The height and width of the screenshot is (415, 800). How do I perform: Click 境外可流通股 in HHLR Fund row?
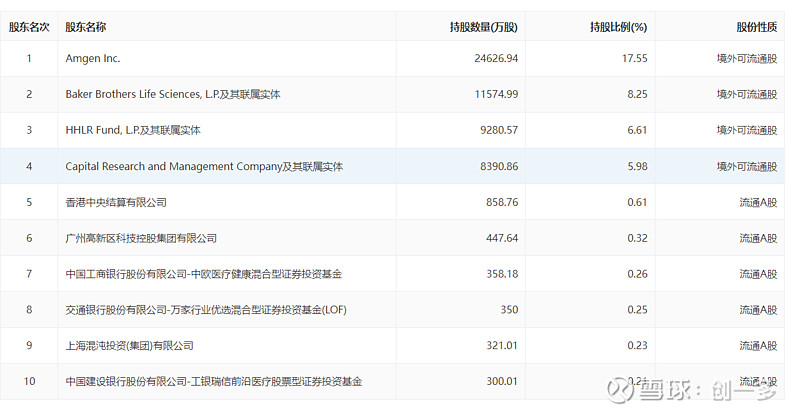click(747, 130)
